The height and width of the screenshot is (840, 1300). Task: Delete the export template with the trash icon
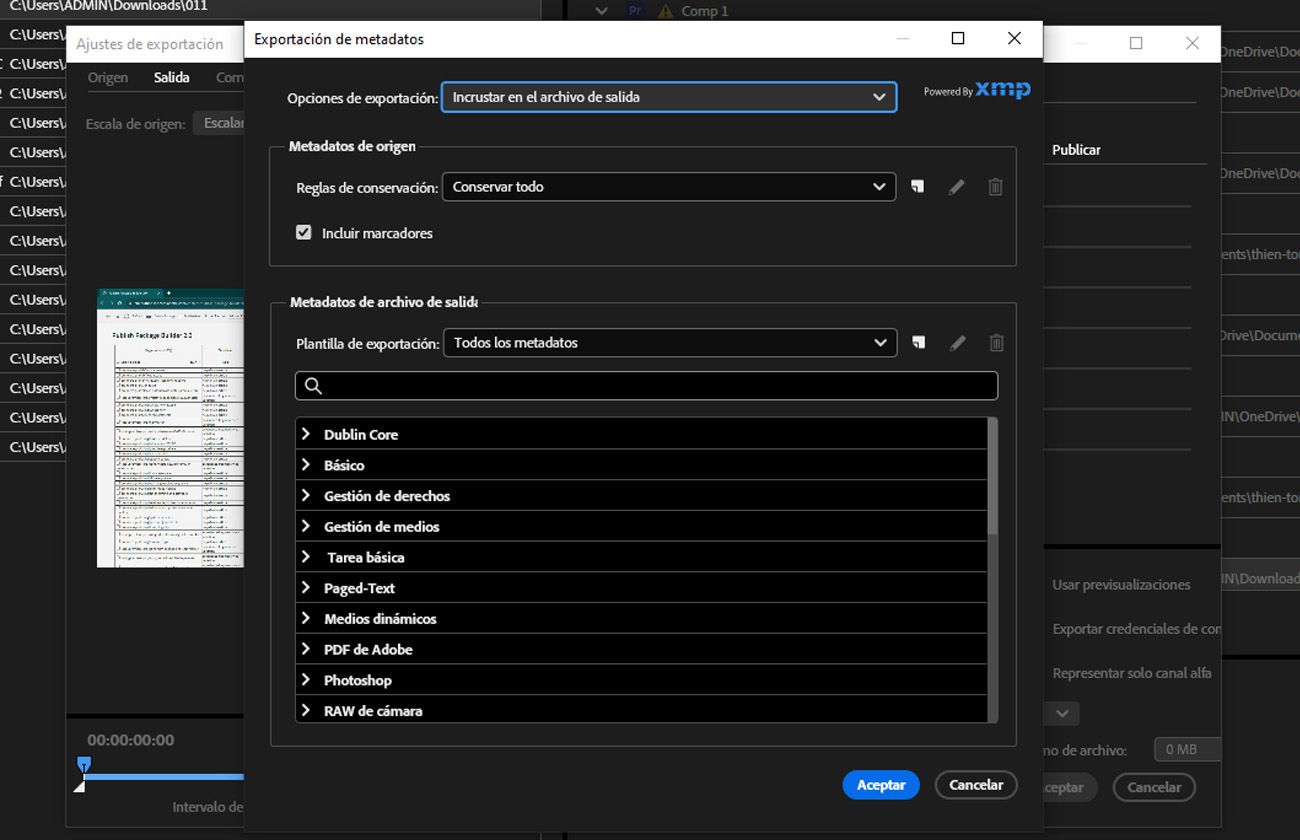click(996, 343)
